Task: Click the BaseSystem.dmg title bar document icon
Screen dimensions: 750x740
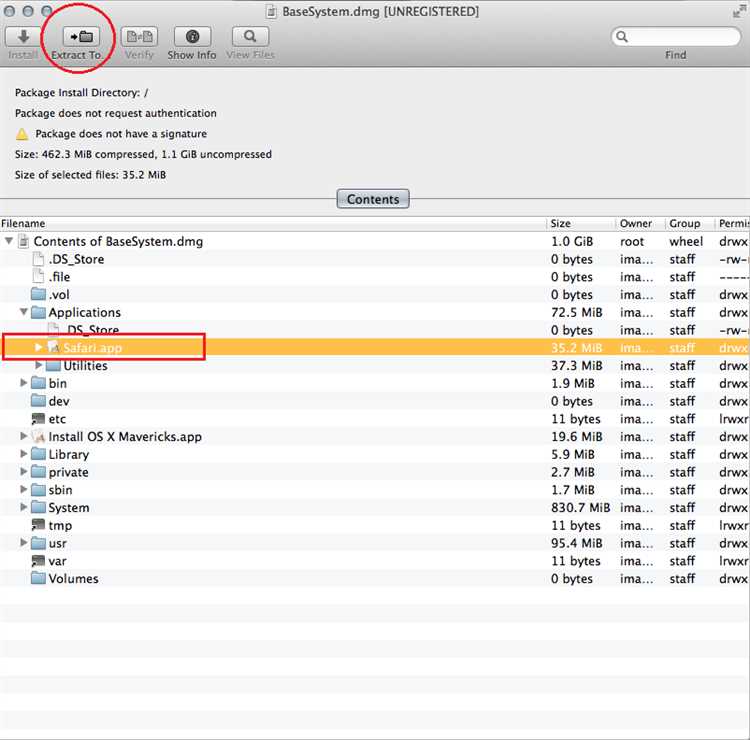Action: pyautogui.click(x=271, y=11)
